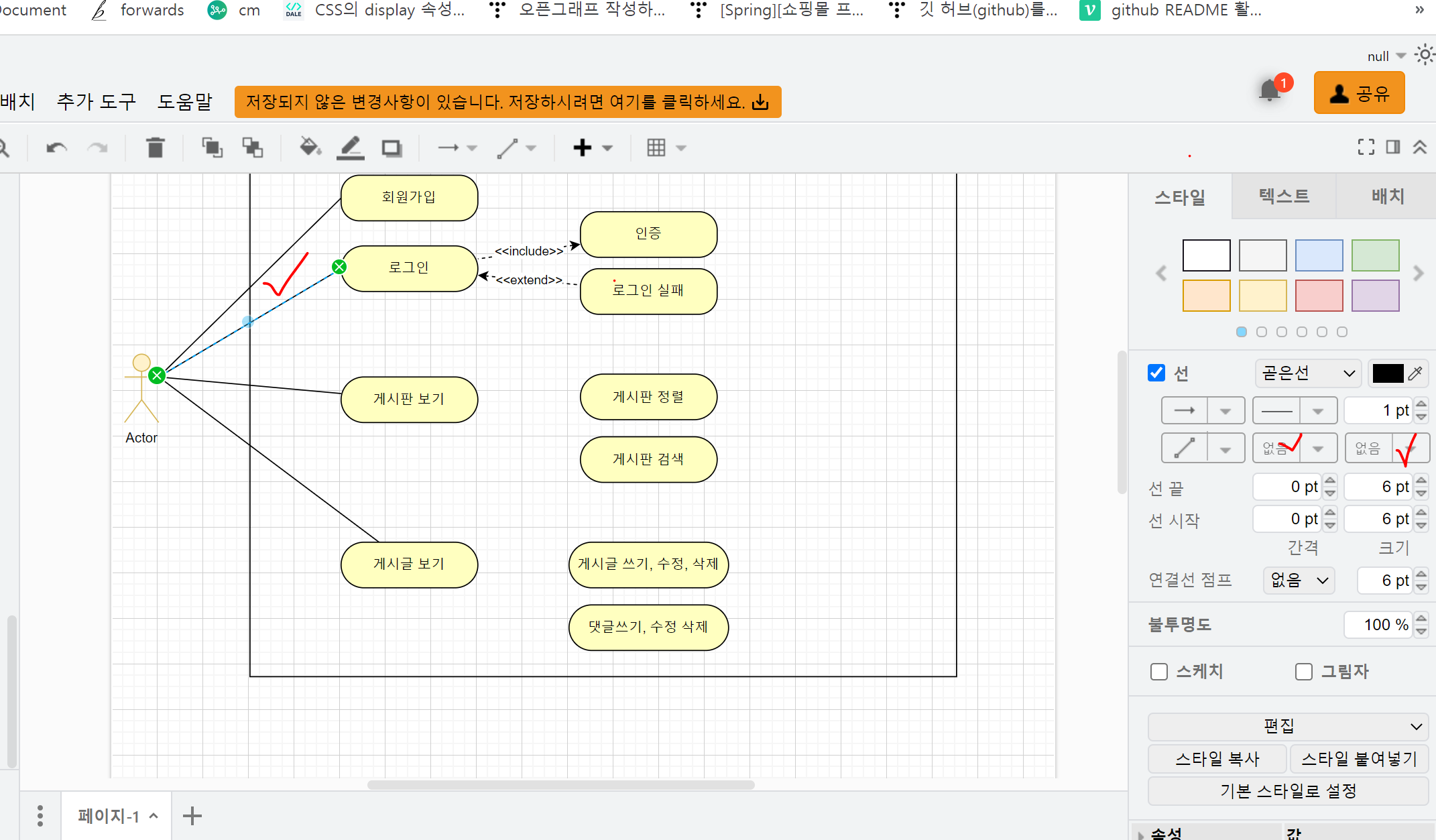Click the 공유 share button

pyautogui.click(x=1359, y=93)
